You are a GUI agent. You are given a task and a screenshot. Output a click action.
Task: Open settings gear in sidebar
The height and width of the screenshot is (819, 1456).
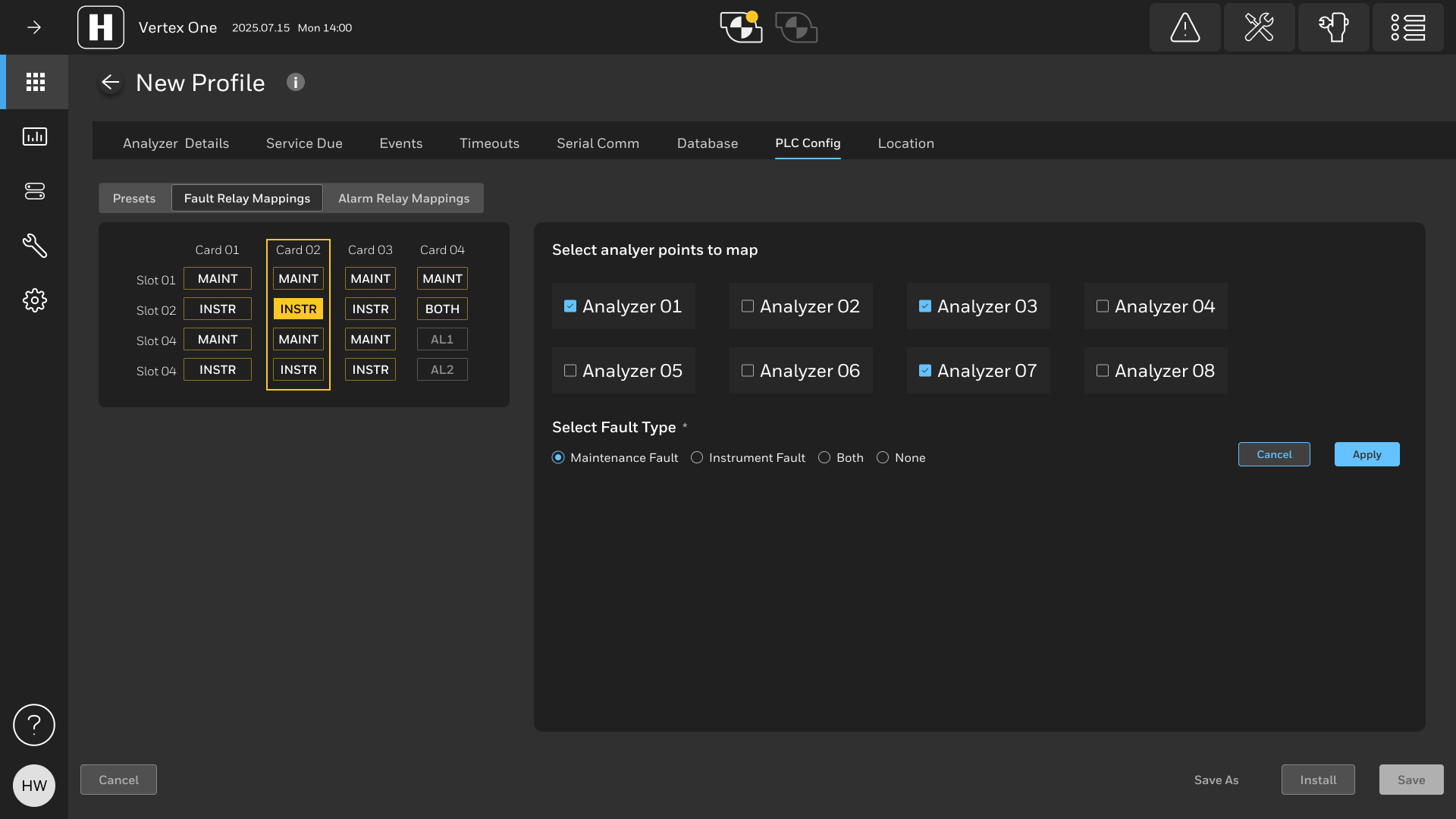click(35, 300)
